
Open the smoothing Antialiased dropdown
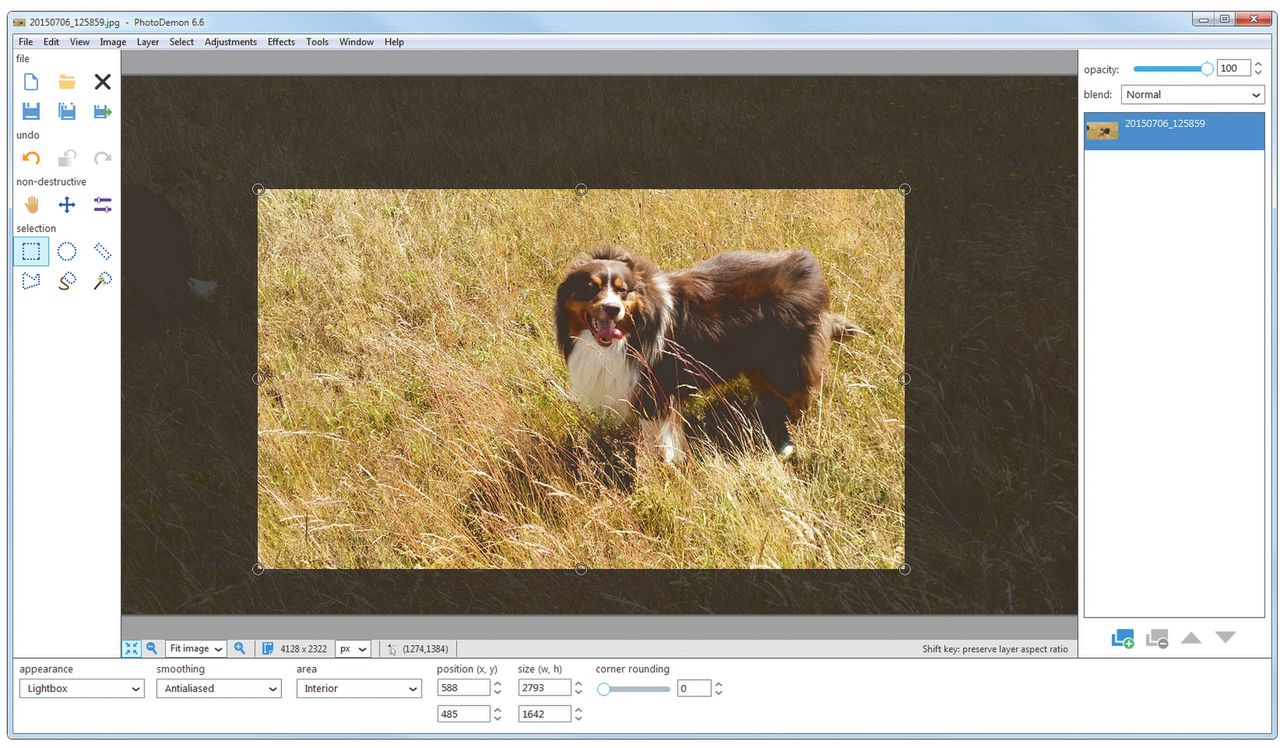[218, 688]
